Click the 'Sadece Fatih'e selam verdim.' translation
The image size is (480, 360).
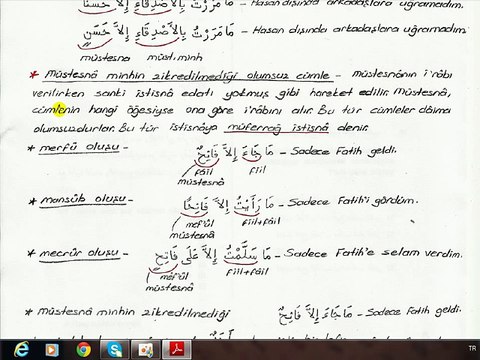(373, 253)
